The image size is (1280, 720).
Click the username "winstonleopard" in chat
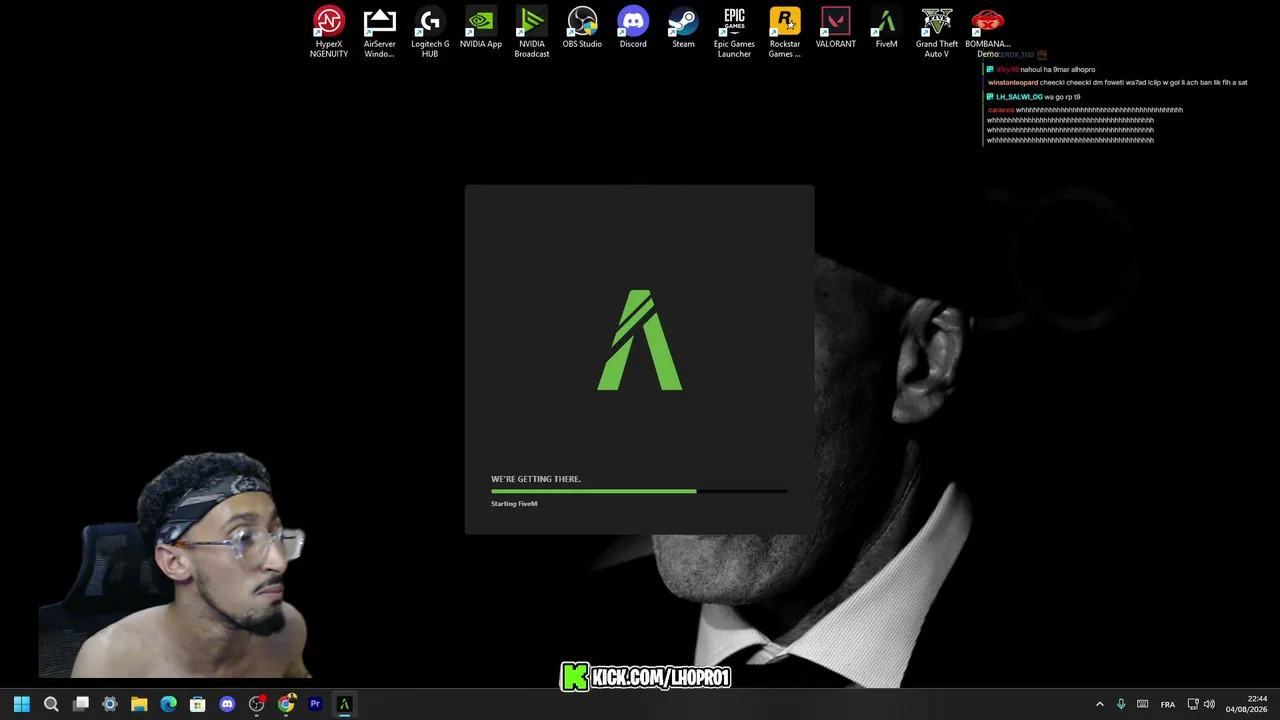point(1013,83)
